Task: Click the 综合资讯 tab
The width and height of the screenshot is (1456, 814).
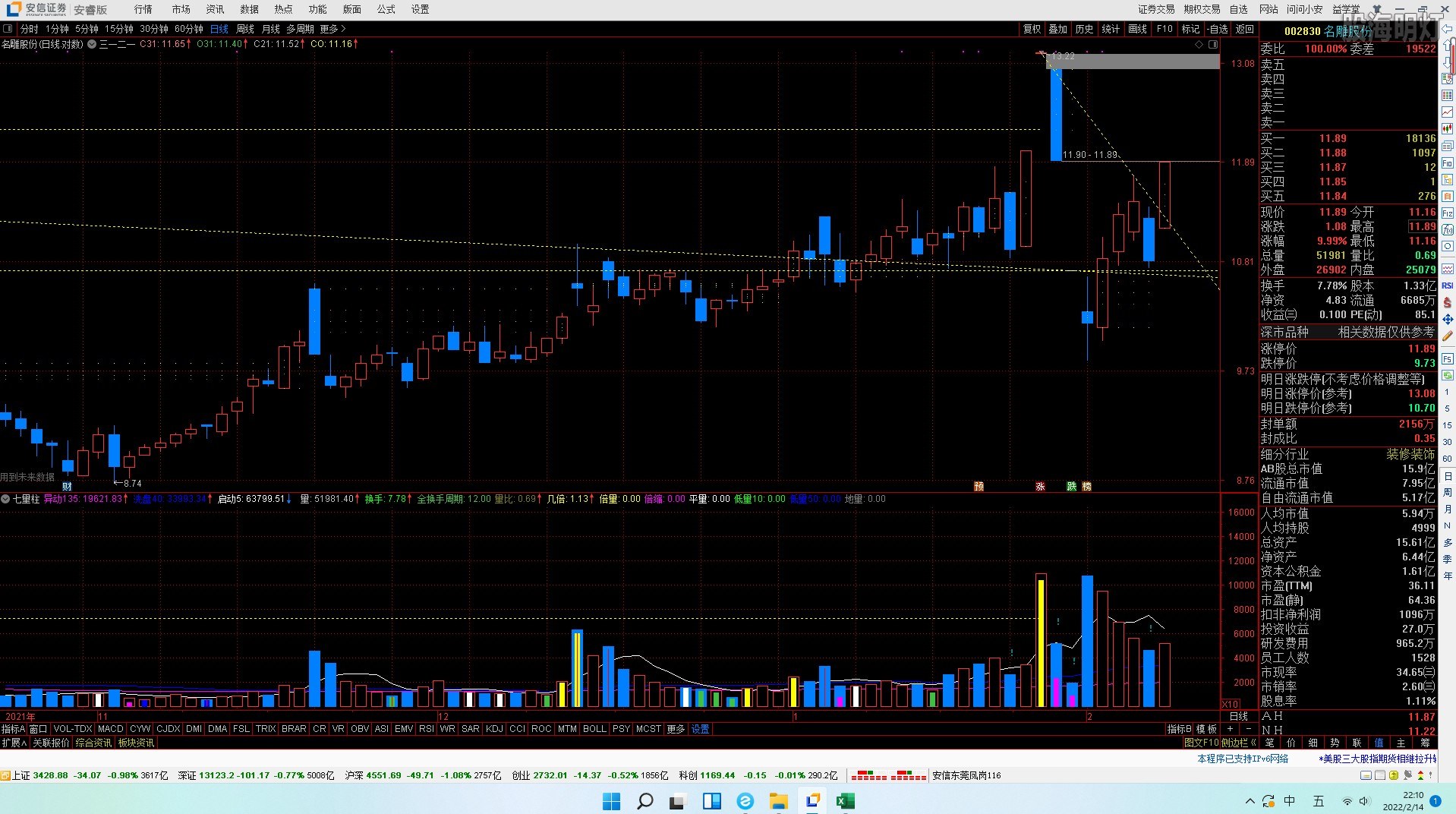Action: [x=93, y=743]
